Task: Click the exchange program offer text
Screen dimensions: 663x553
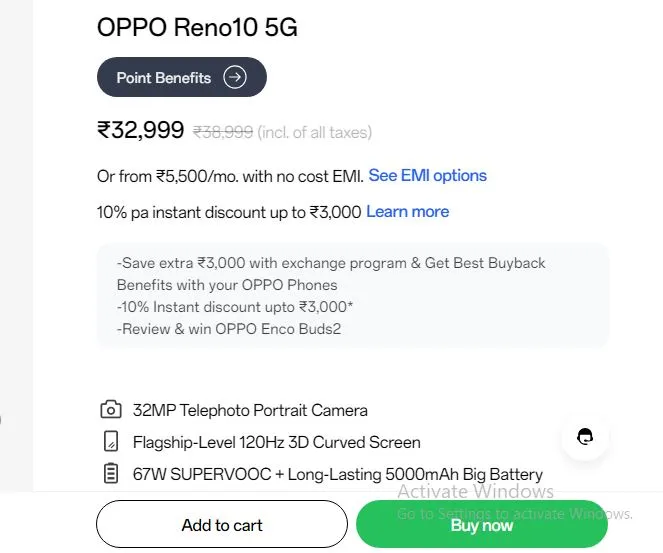Action: click(x=331, y=274)
